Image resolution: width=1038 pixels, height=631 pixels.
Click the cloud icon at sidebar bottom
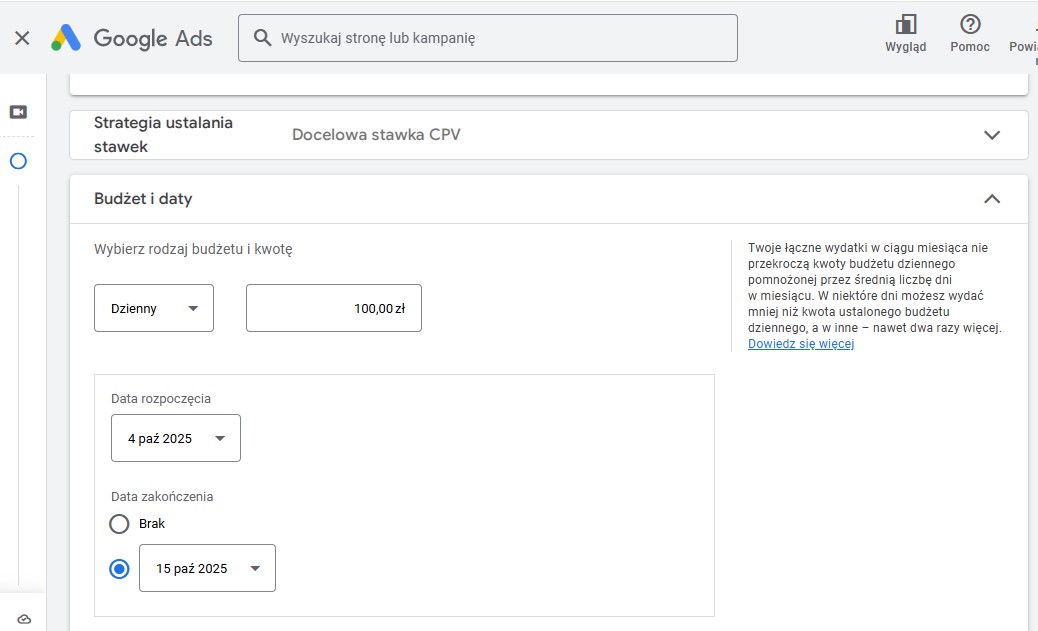point(24,620)
